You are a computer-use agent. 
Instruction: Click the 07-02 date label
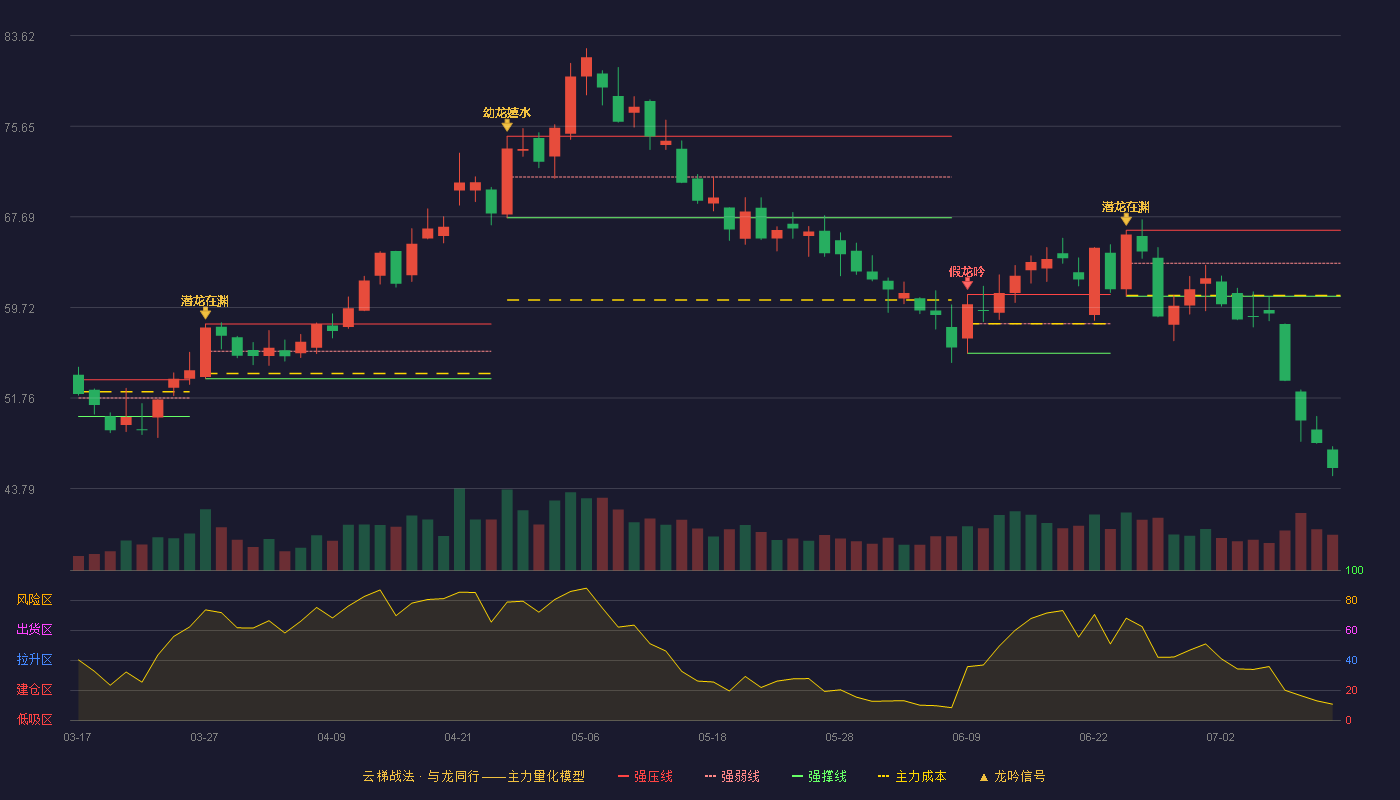click(x=1220, y=737)
